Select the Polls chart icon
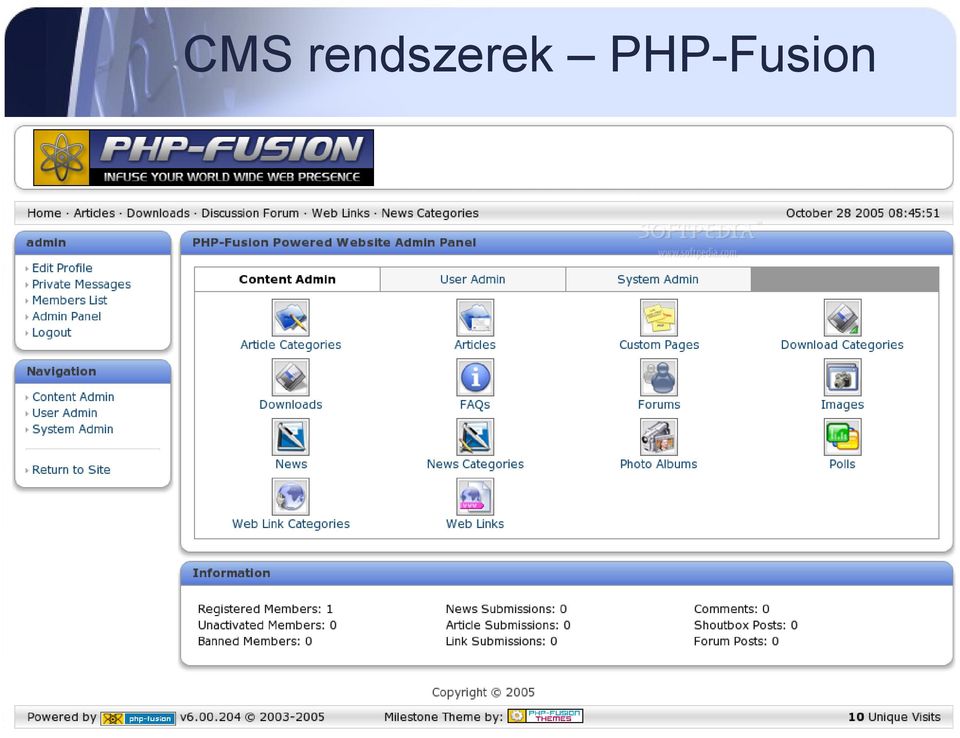The width and height of the screenshot is (960, 738). [x=842, y=437]
